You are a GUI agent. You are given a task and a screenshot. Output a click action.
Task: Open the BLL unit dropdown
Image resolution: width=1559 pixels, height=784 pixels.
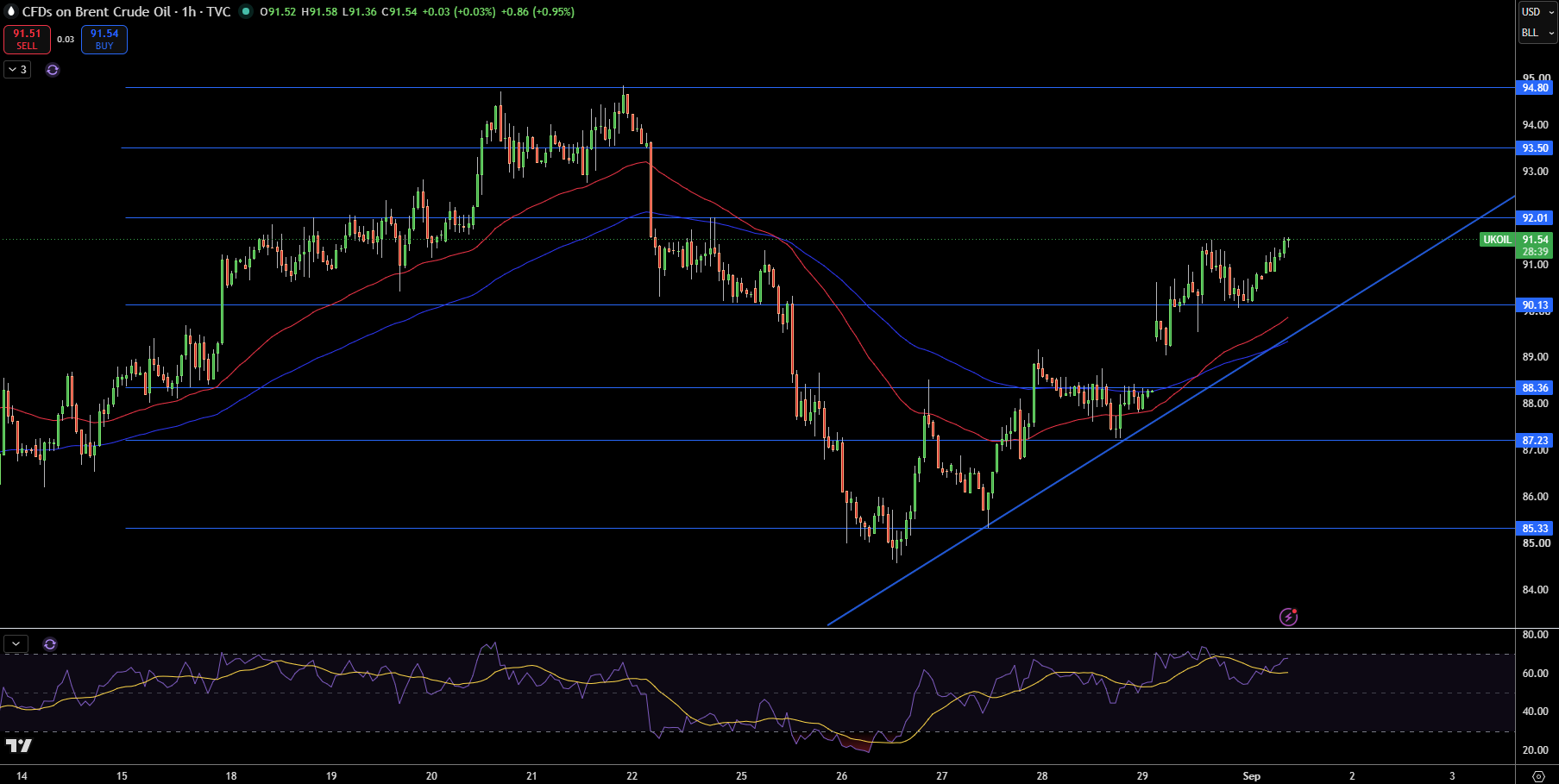click(x=1537, y=33)
